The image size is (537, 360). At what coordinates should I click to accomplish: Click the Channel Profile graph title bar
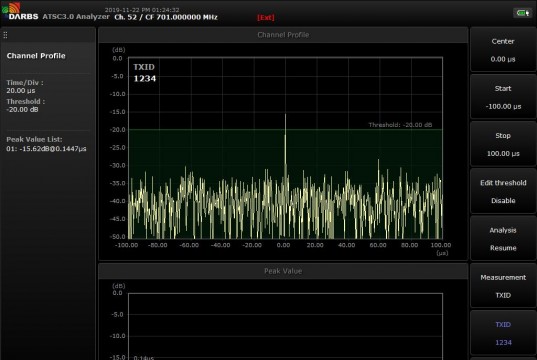[x=283, y=35]
